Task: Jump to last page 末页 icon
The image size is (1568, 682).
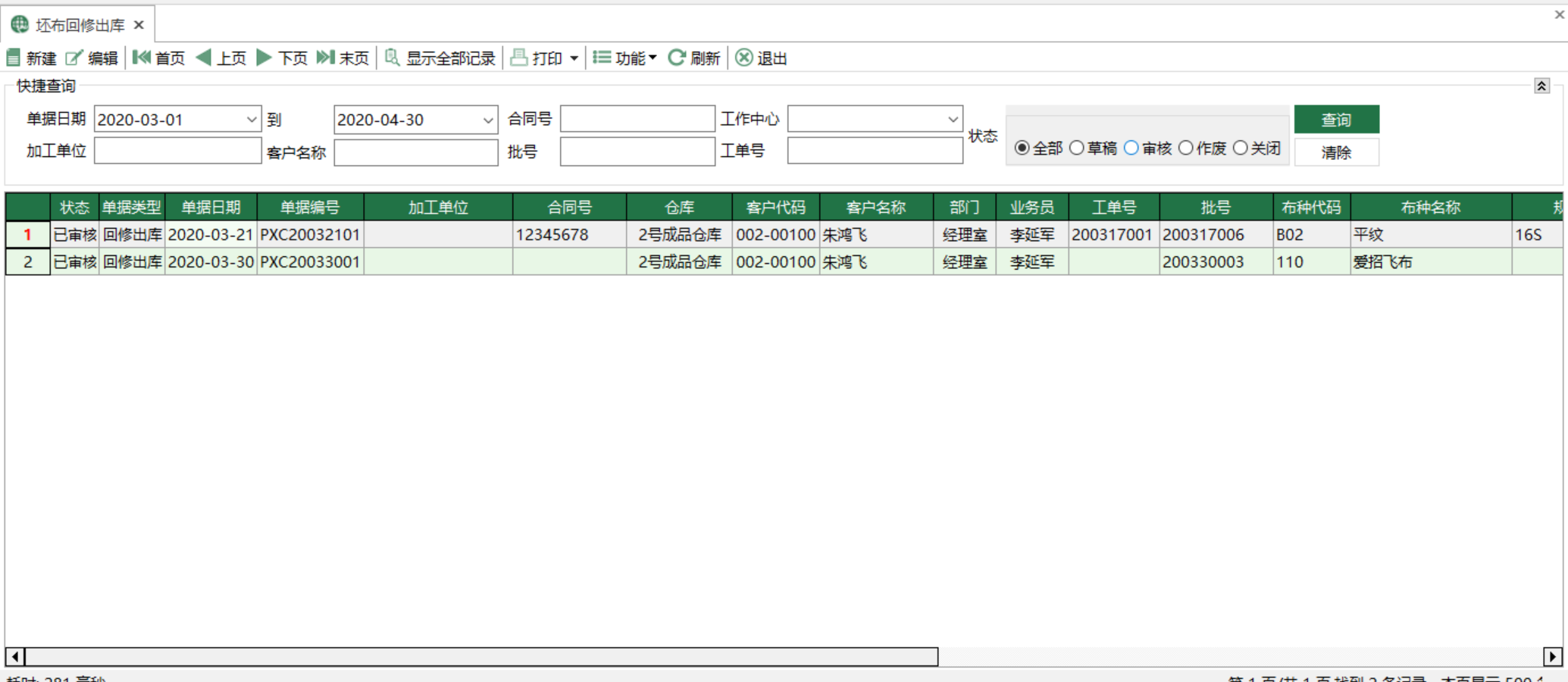Action: pyautogui.click(x=325, y=58)
